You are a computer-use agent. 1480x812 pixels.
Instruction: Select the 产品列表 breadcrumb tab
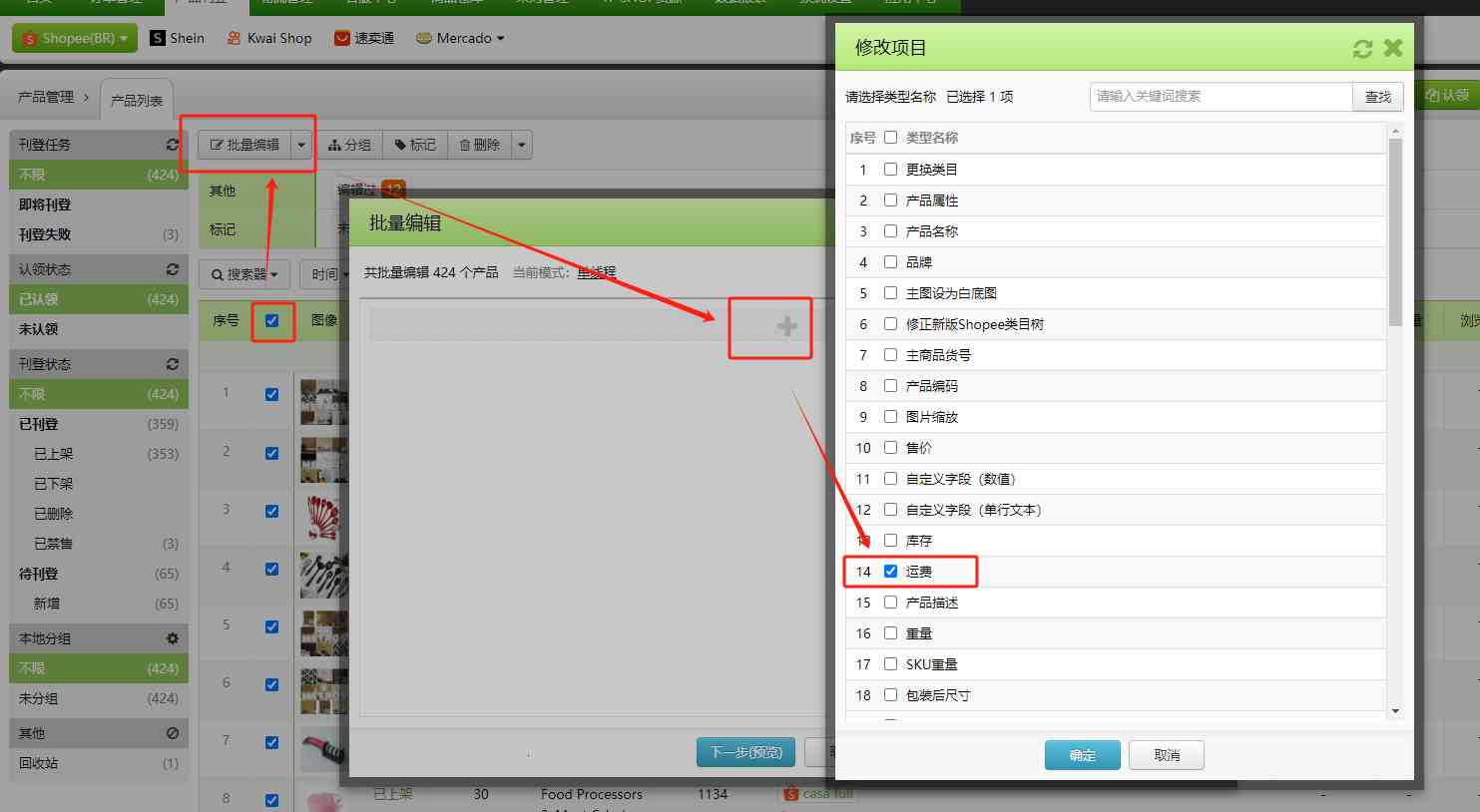[137, 99]
